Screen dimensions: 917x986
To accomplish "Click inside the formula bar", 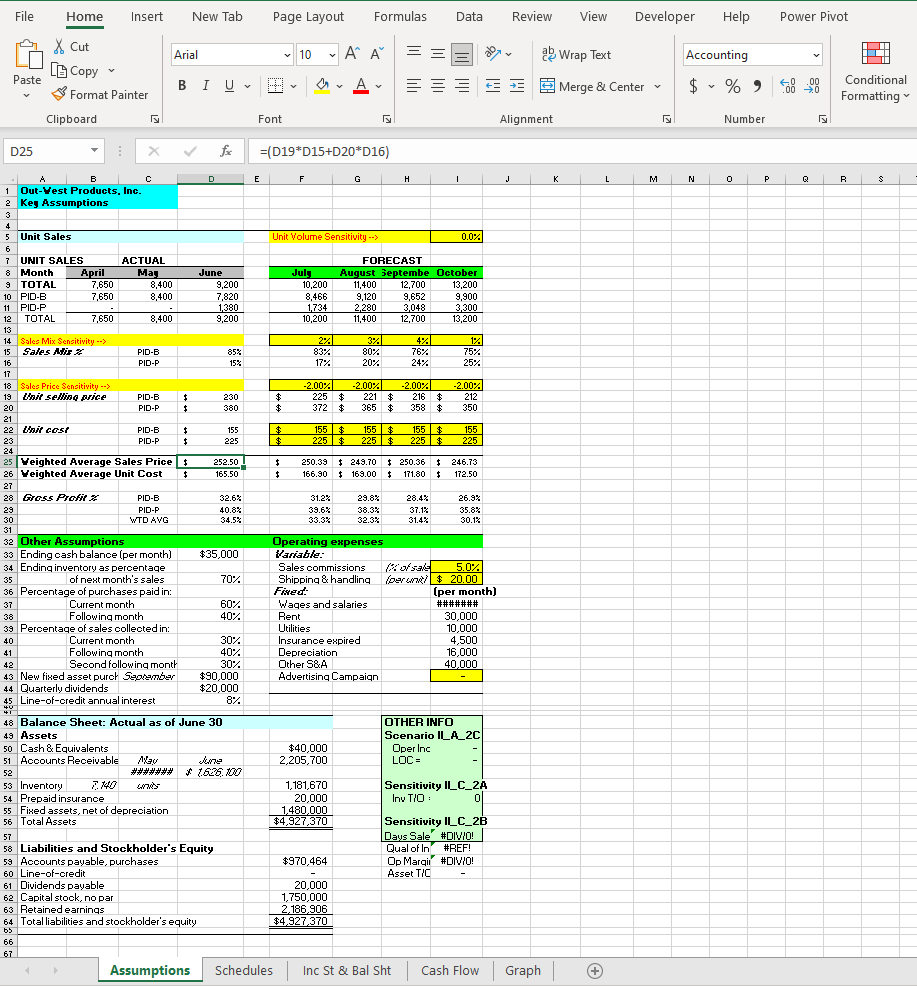I will click(450, 152).
